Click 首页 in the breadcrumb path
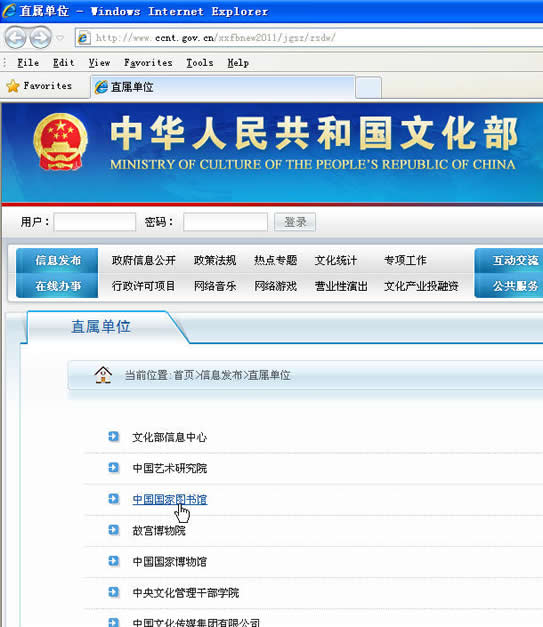The height and width of the screenshot is (627, 543). [184, 375]
